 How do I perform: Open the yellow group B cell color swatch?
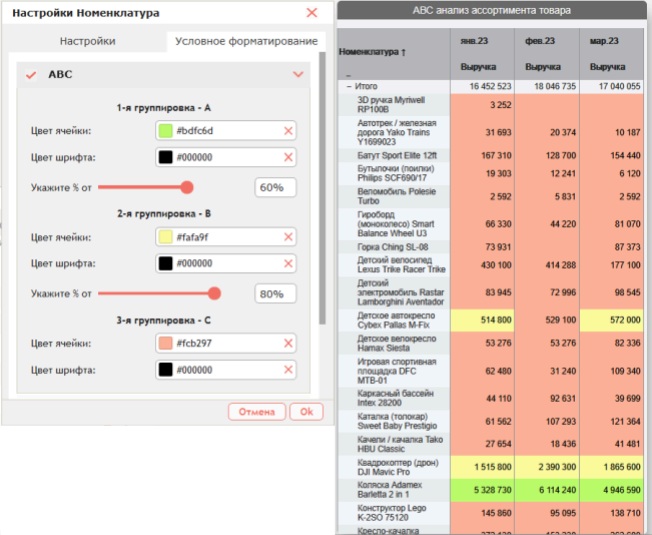tap(165, 237)
